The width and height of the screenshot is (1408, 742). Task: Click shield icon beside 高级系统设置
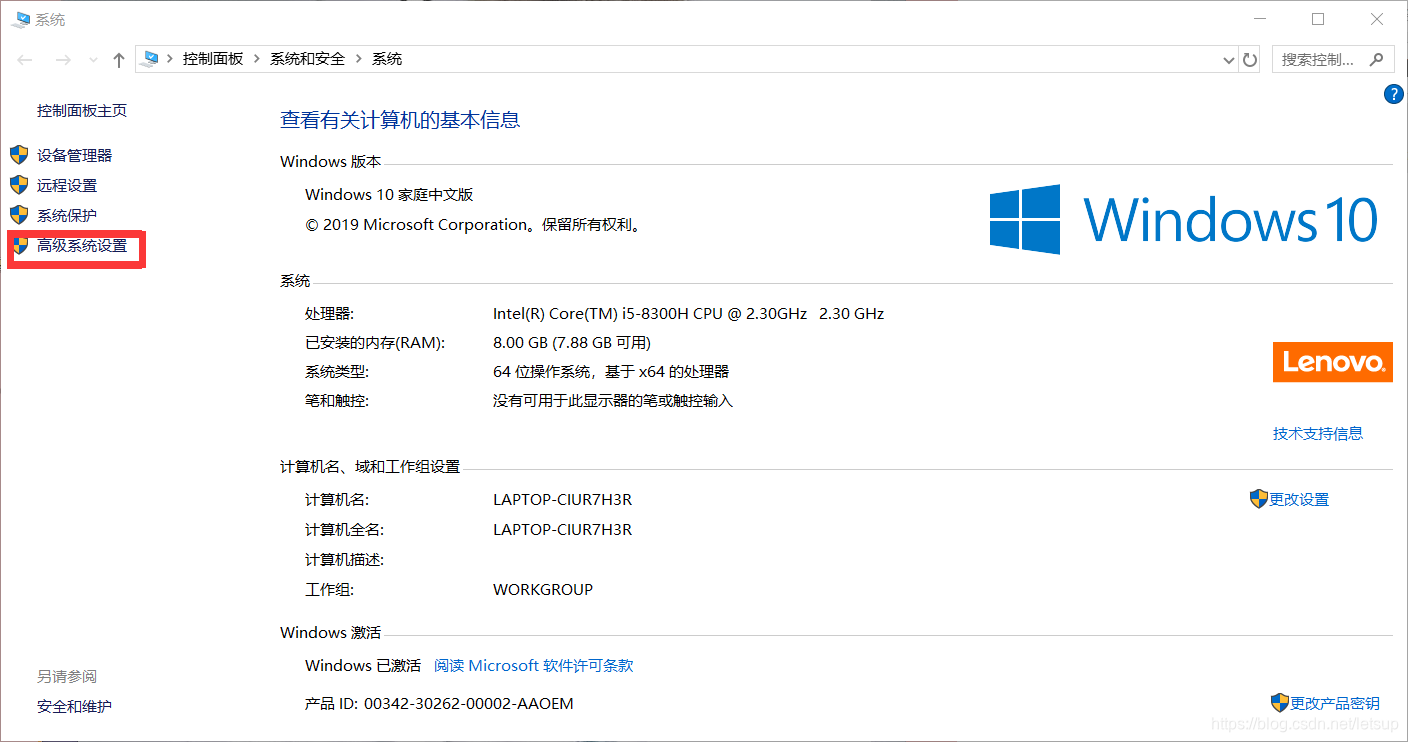click(19, 245)
